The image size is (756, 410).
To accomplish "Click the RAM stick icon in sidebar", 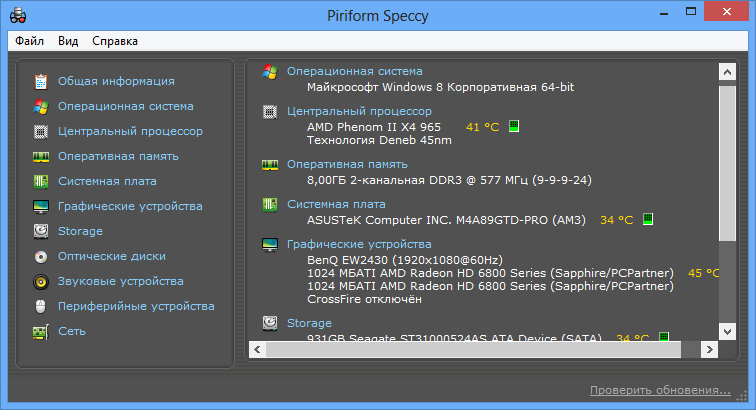I will 41,157.
